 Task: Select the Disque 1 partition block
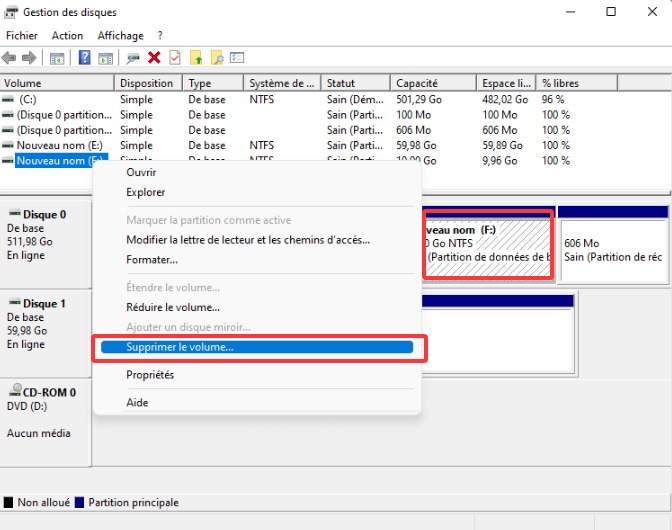click(497, 334)
